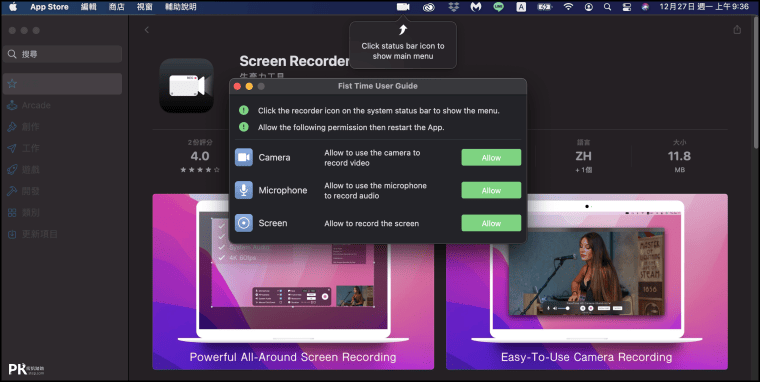Screen dimensions: 760x382
Task: Open Arcade in the App Store sidebar
Action: [x=63, y=105]
